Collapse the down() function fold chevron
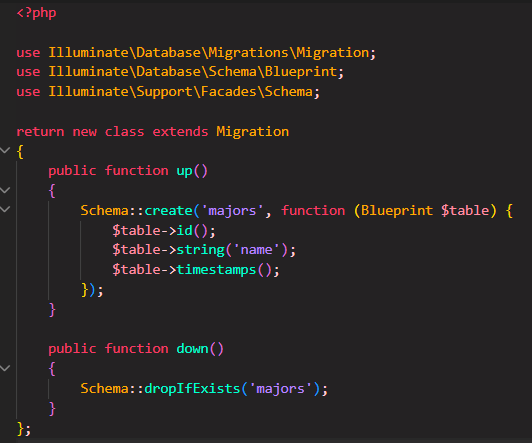532x443 pixels. [x=5, y=368]
